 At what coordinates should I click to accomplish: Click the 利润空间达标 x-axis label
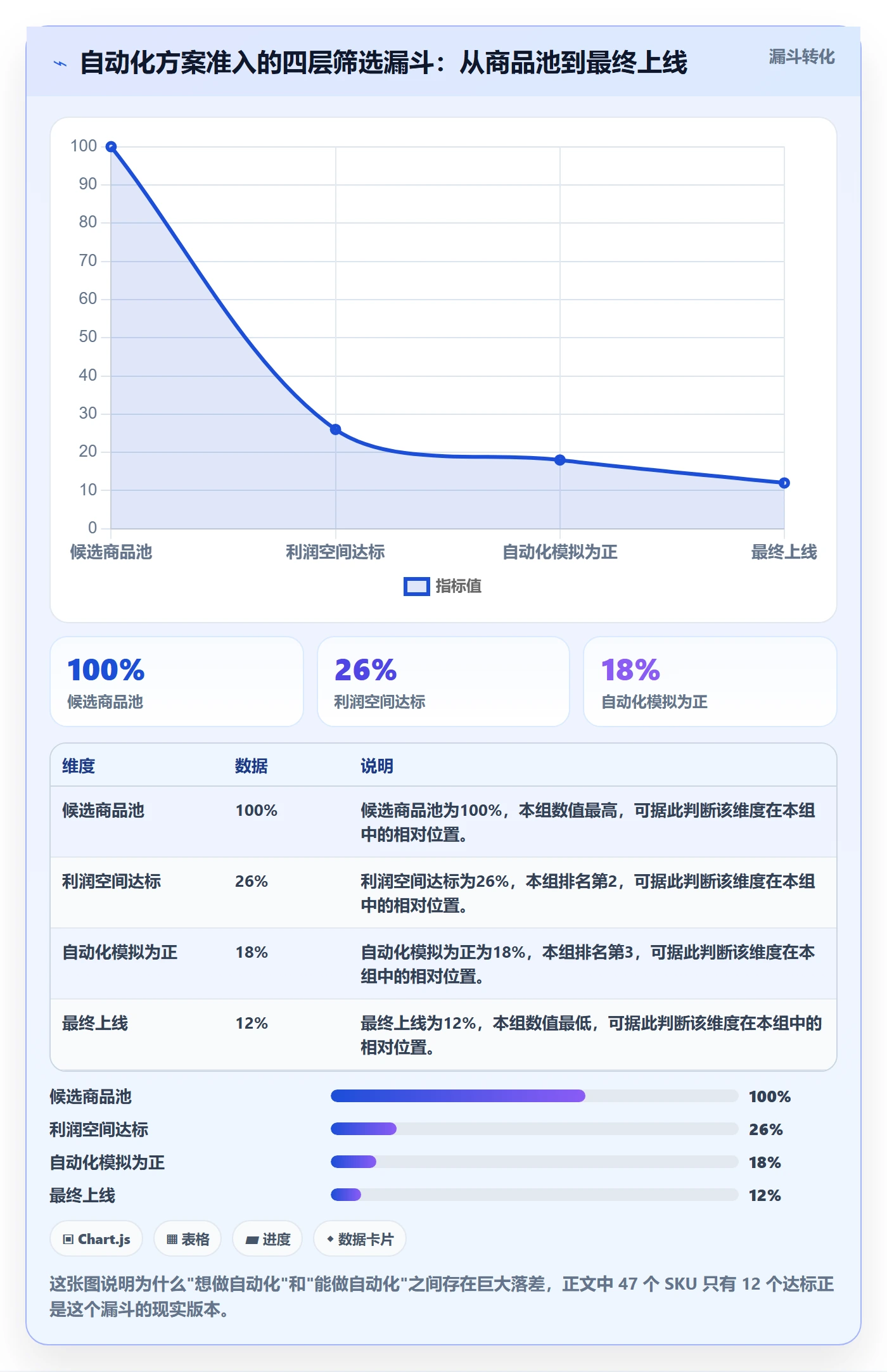tap(335, 552)
